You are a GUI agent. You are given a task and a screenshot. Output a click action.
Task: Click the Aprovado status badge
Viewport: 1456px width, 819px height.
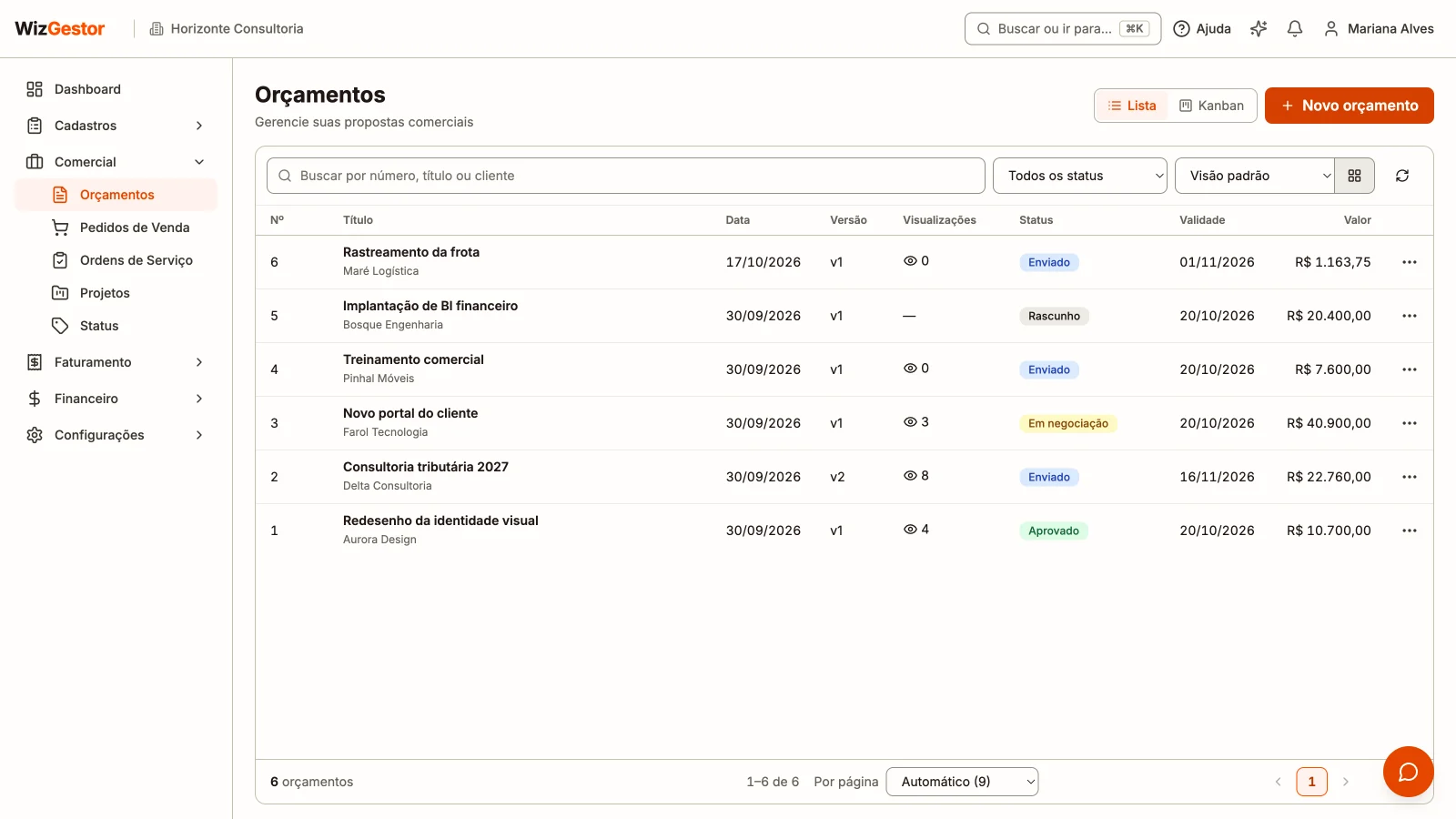coord(1054,531)
